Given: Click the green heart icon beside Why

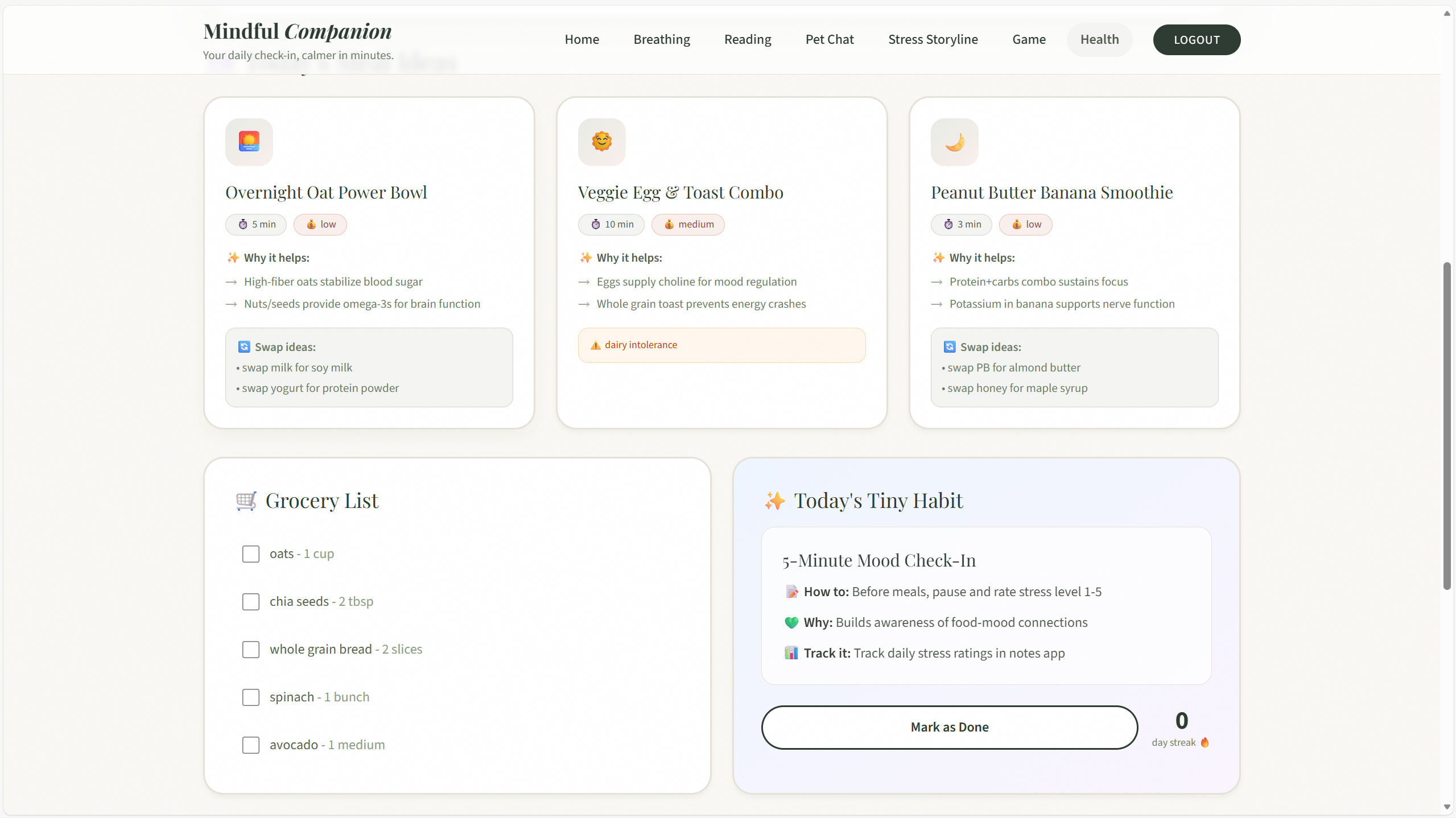Looking at the screenshot, I should click(x=791, y=622).
